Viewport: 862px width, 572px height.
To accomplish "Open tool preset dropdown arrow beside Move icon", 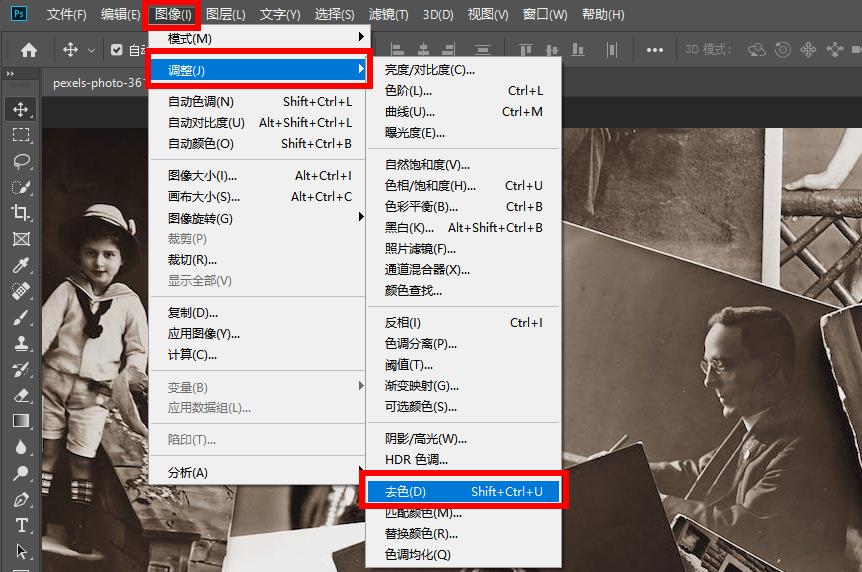I will click(x=91, y=51).
